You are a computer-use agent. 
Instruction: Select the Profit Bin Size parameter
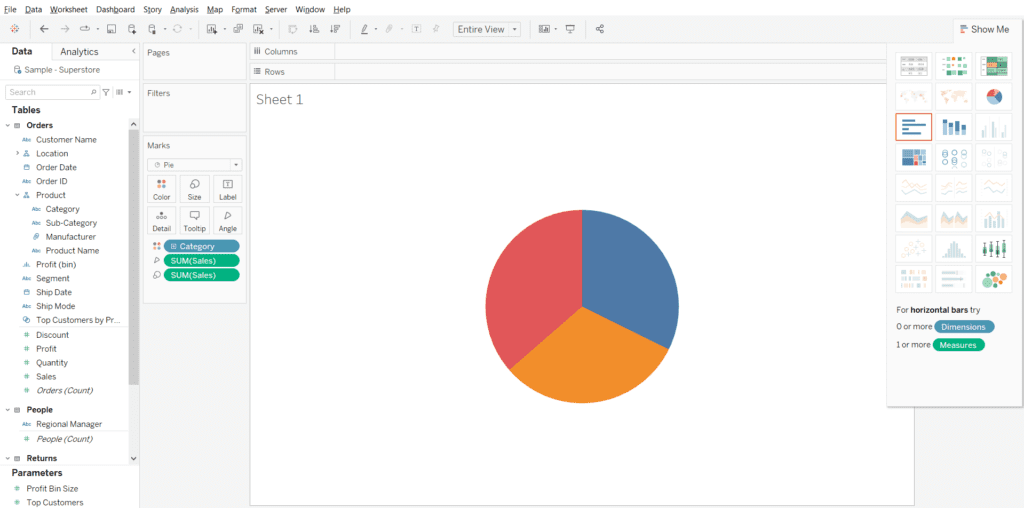(x=52, y=488)
